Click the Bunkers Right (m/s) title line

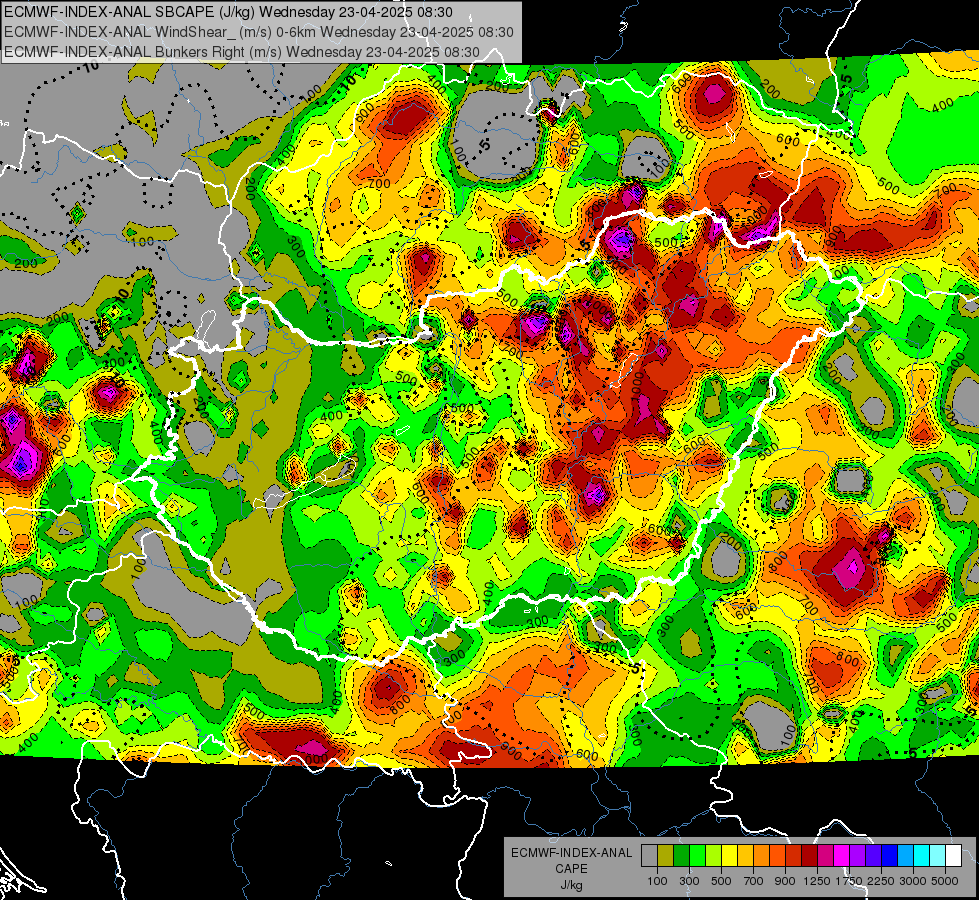pyautogui.click(x=242, y=52)
